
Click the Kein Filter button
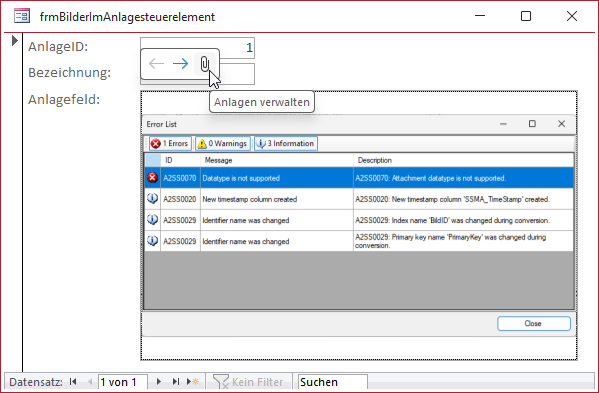[248, 382]
